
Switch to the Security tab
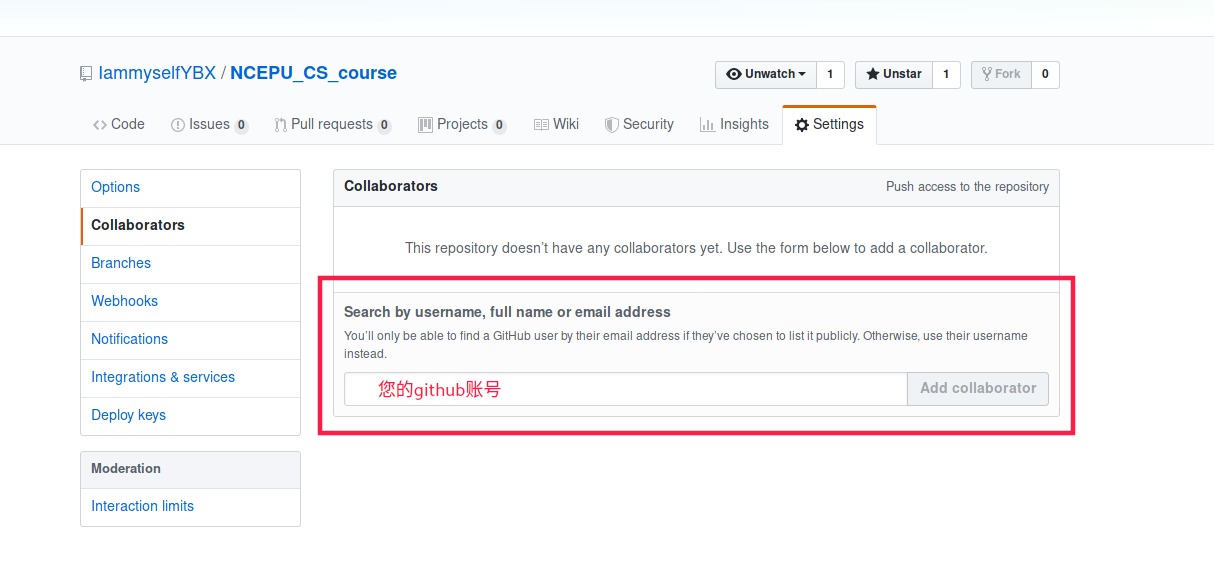(639, 125)
